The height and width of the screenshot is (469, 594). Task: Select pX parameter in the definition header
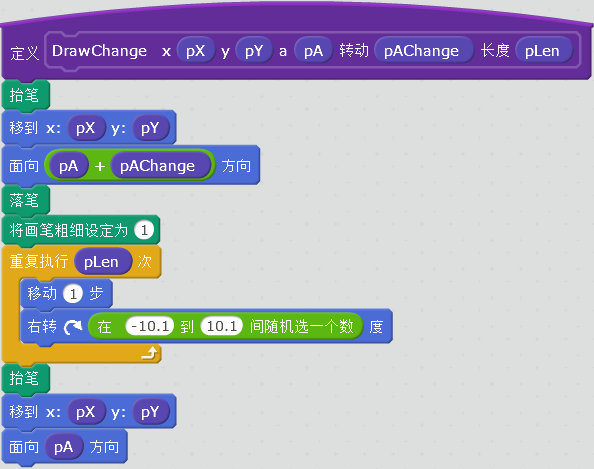[x=196, y=51]
